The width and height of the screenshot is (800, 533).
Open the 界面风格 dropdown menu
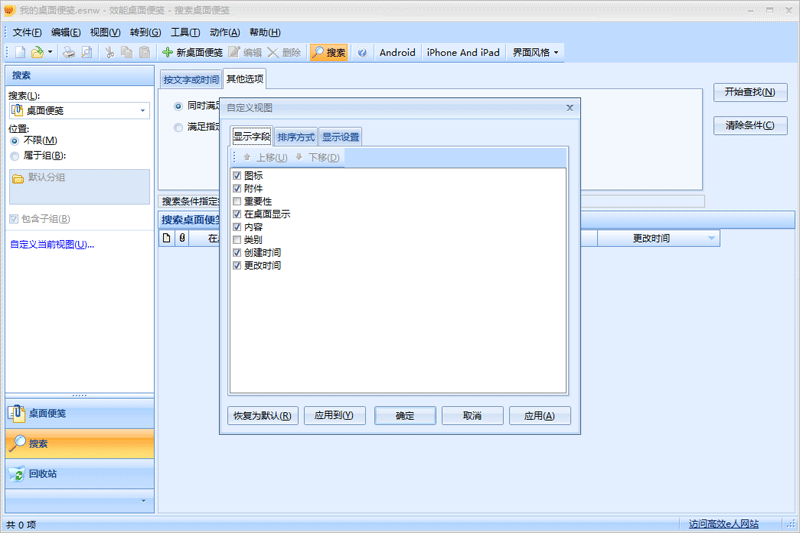click(536, 52)
